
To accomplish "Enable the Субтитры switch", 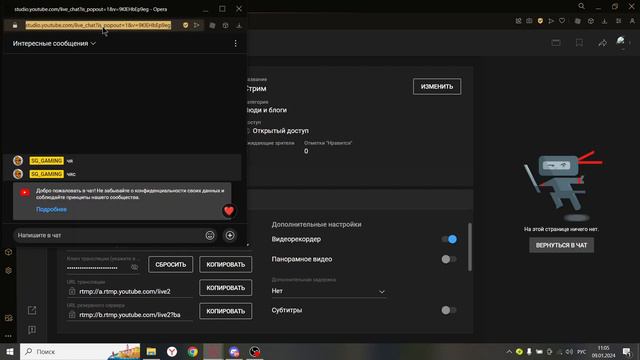I will [449, 310].
